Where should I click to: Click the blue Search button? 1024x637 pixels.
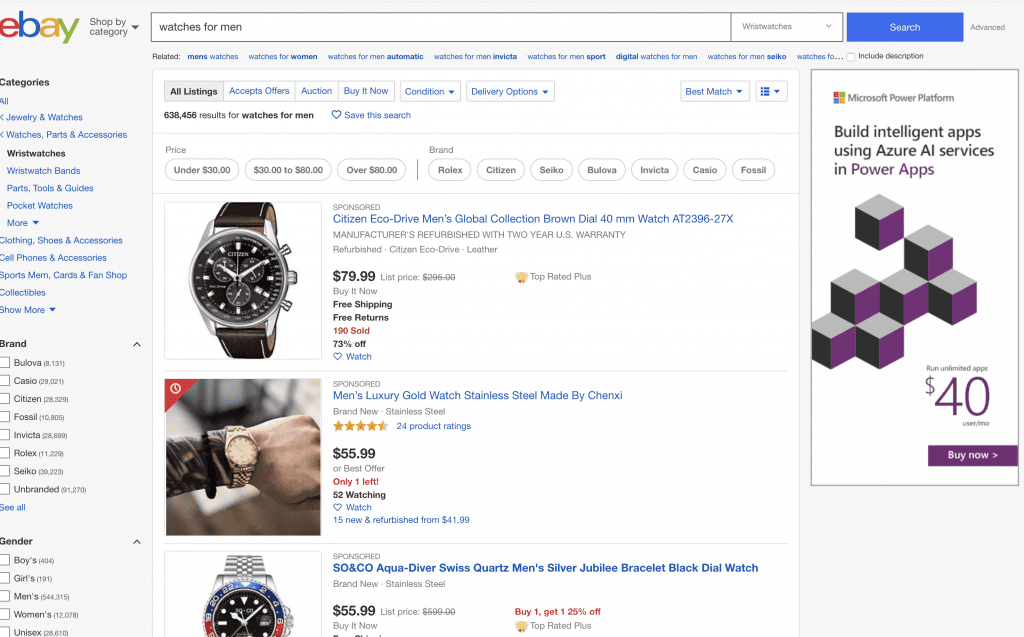(x=904, y=27)
